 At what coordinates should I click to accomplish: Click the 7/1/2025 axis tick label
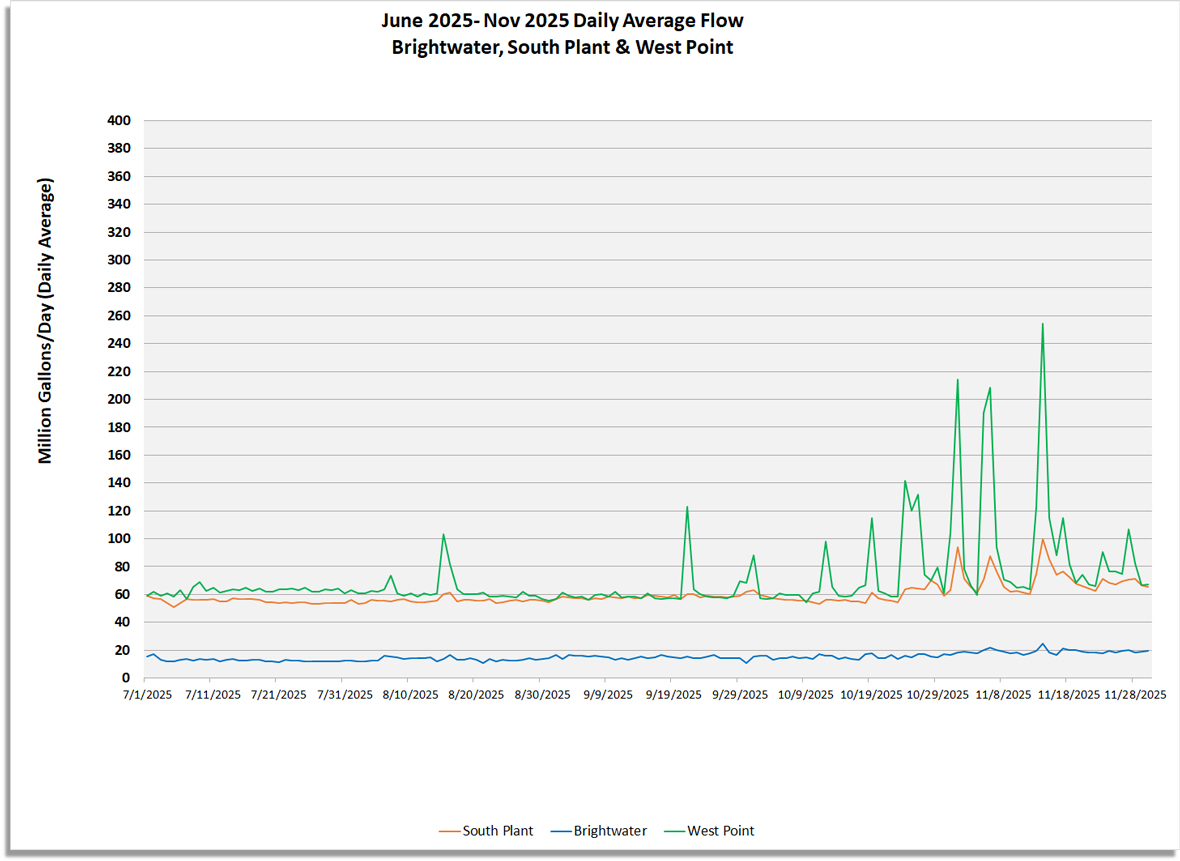point(146,693)
